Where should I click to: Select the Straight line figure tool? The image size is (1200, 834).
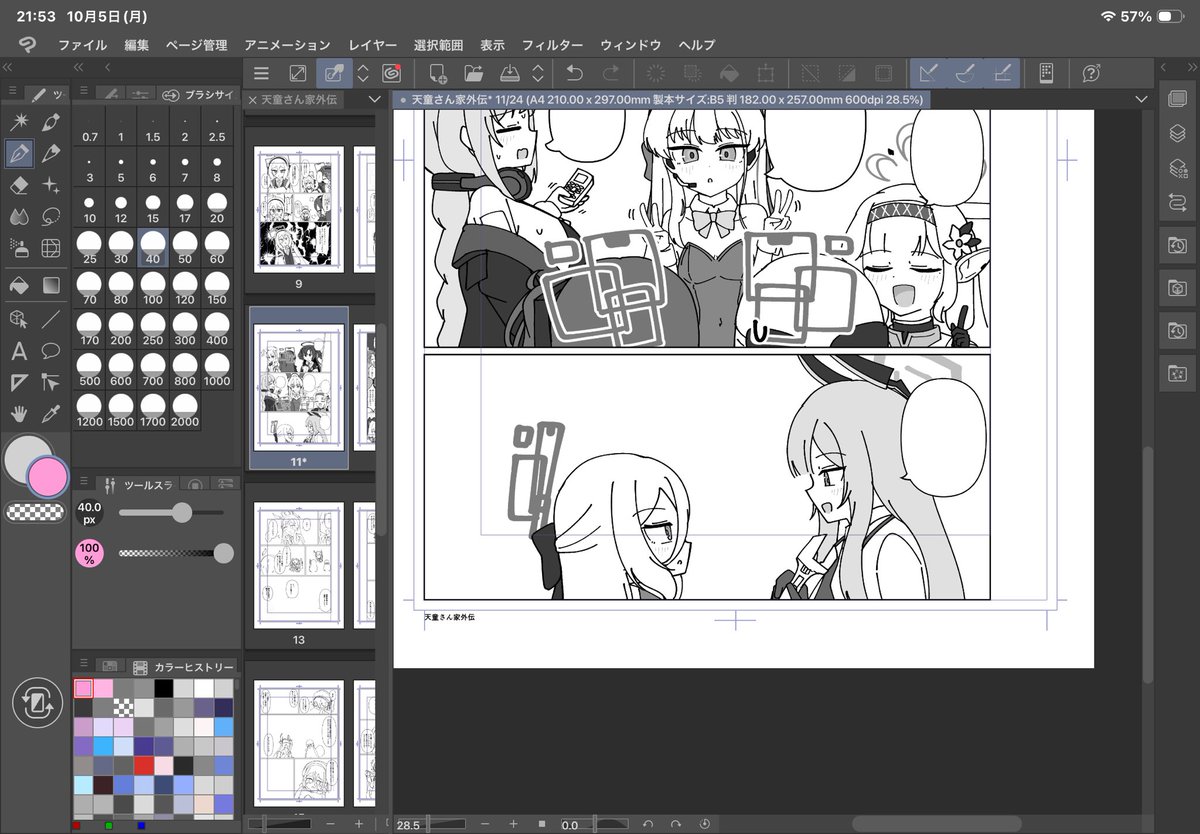coord(50,318)
